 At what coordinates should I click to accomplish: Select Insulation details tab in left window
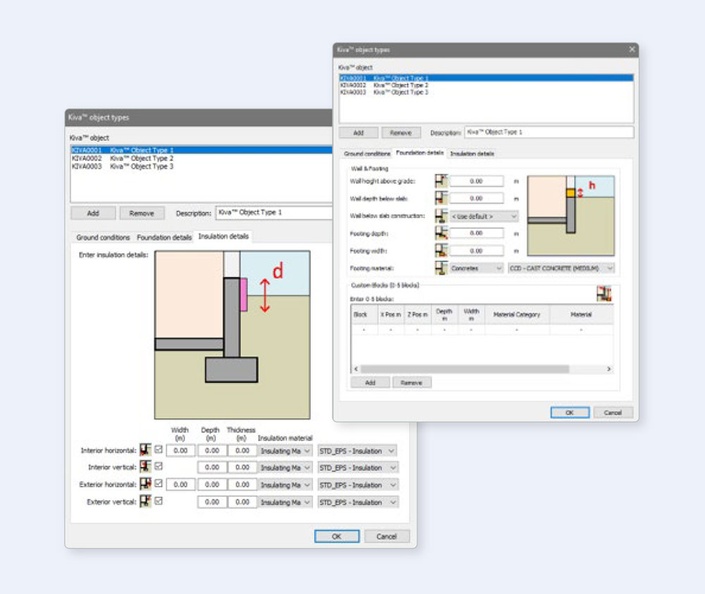pos(223,236)
